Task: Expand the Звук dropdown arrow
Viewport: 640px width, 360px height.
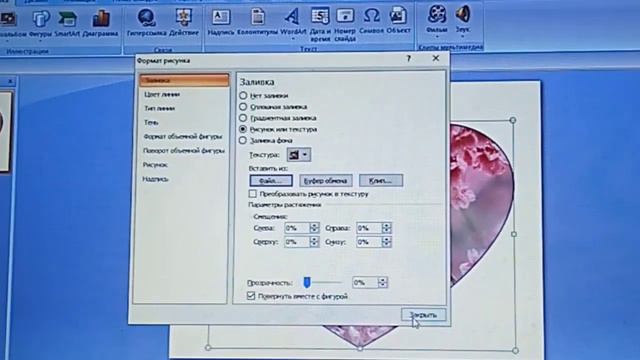Action: point(462,37)
